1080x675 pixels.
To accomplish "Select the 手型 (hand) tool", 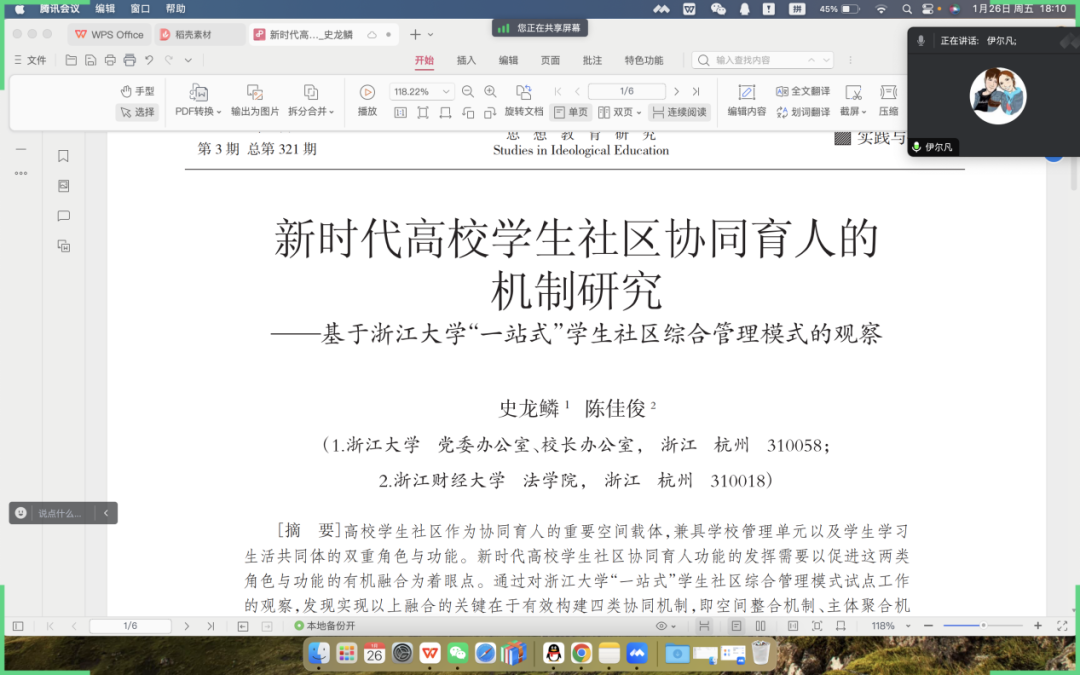I will [135, 90].
